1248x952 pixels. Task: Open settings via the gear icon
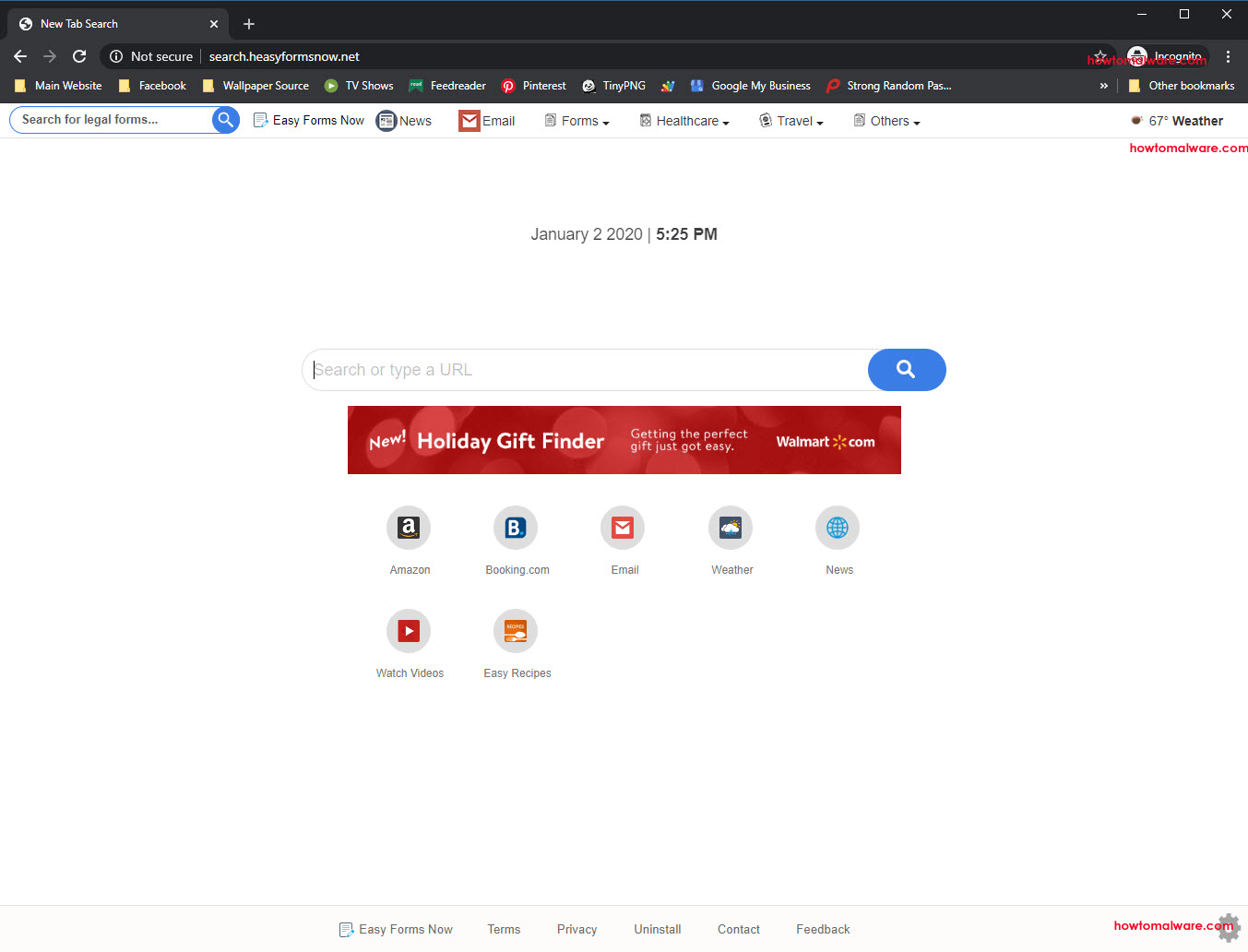1228,927
